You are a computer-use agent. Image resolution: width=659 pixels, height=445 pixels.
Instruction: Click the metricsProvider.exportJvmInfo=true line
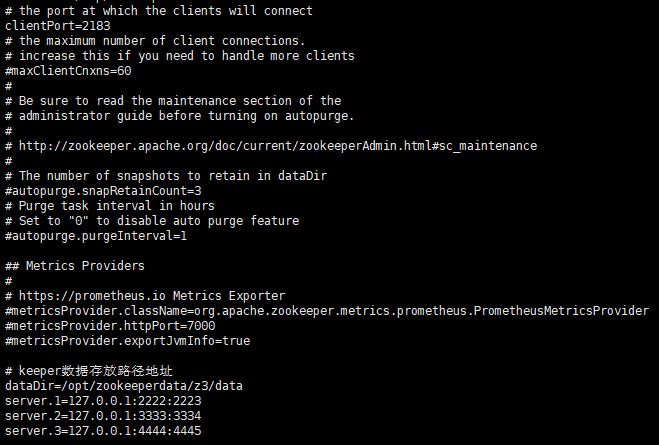pos(127,341)
